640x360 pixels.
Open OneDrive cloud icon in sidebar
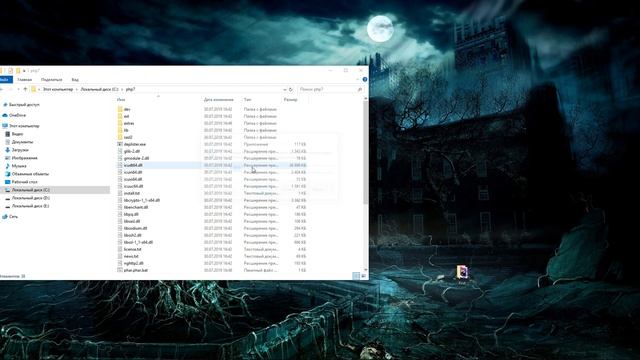tap(5, 116)
